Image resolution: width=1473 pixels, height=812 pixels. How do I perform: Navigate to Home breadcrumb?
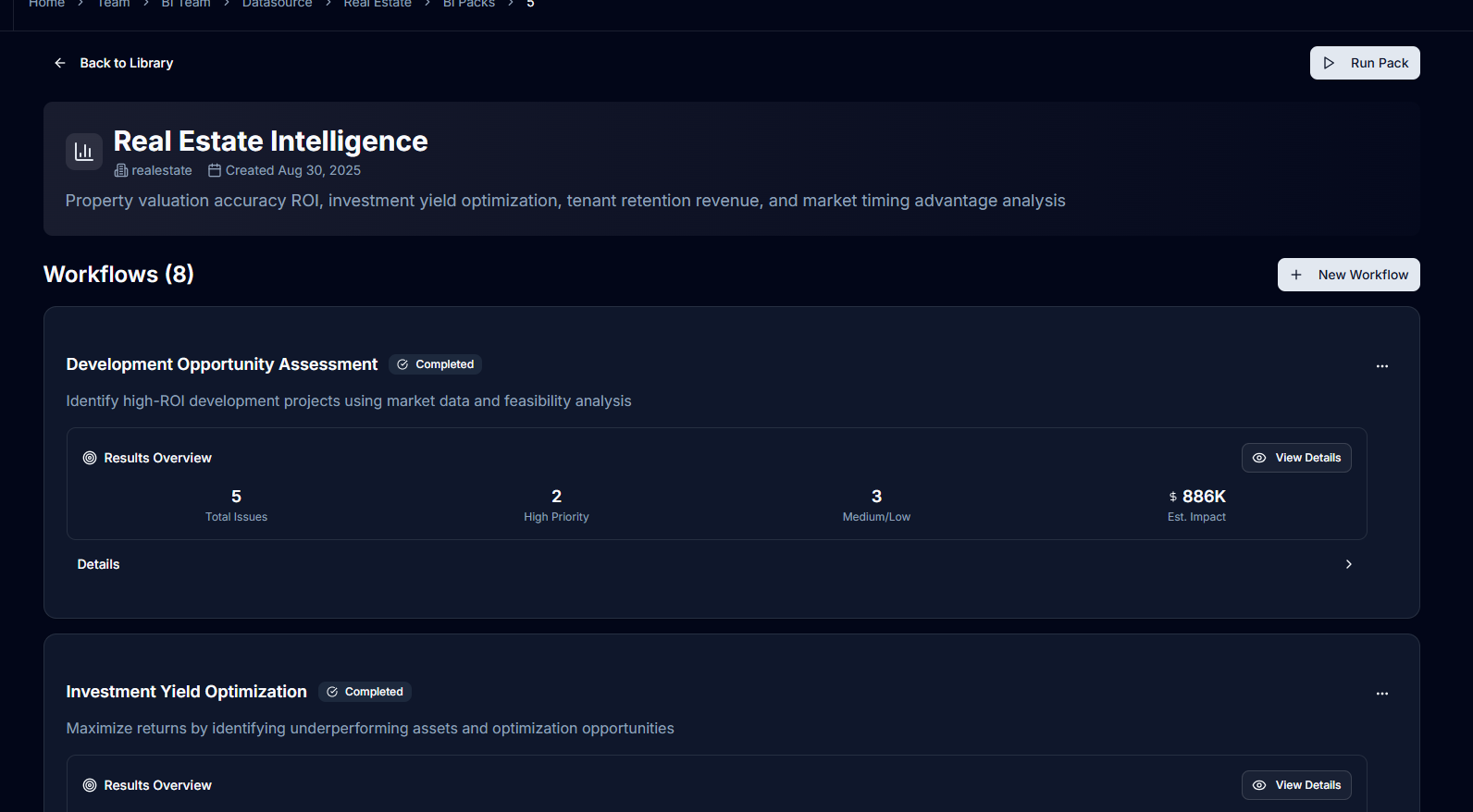47,4
